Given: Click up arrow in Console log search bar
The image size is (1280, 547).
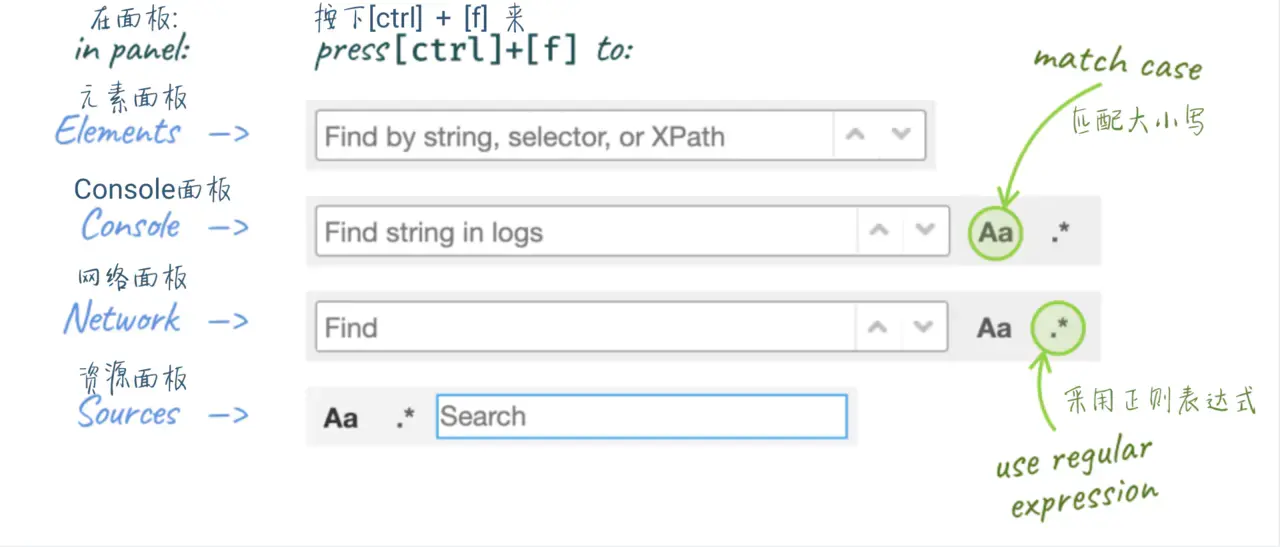Looking at the screenshot, I should [x=879, y=231].
